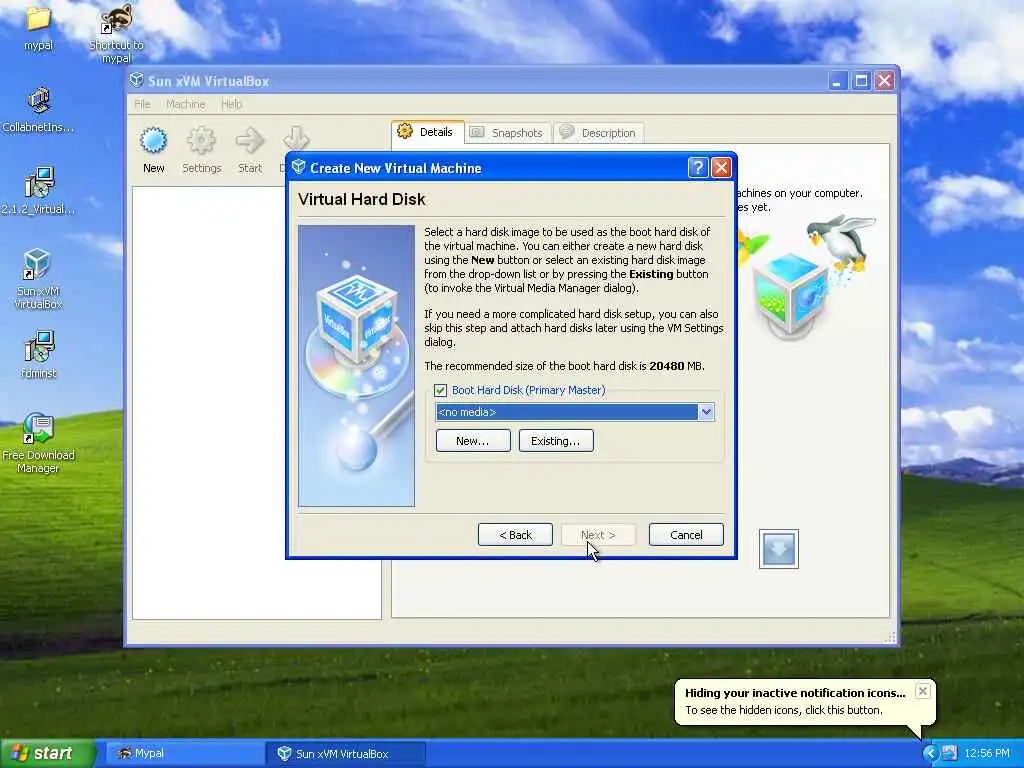Image resolution: width=1024 pixels, height=768 pixels.
Task: Dismiss the notification balloon with its X
Action: (922, 691)
